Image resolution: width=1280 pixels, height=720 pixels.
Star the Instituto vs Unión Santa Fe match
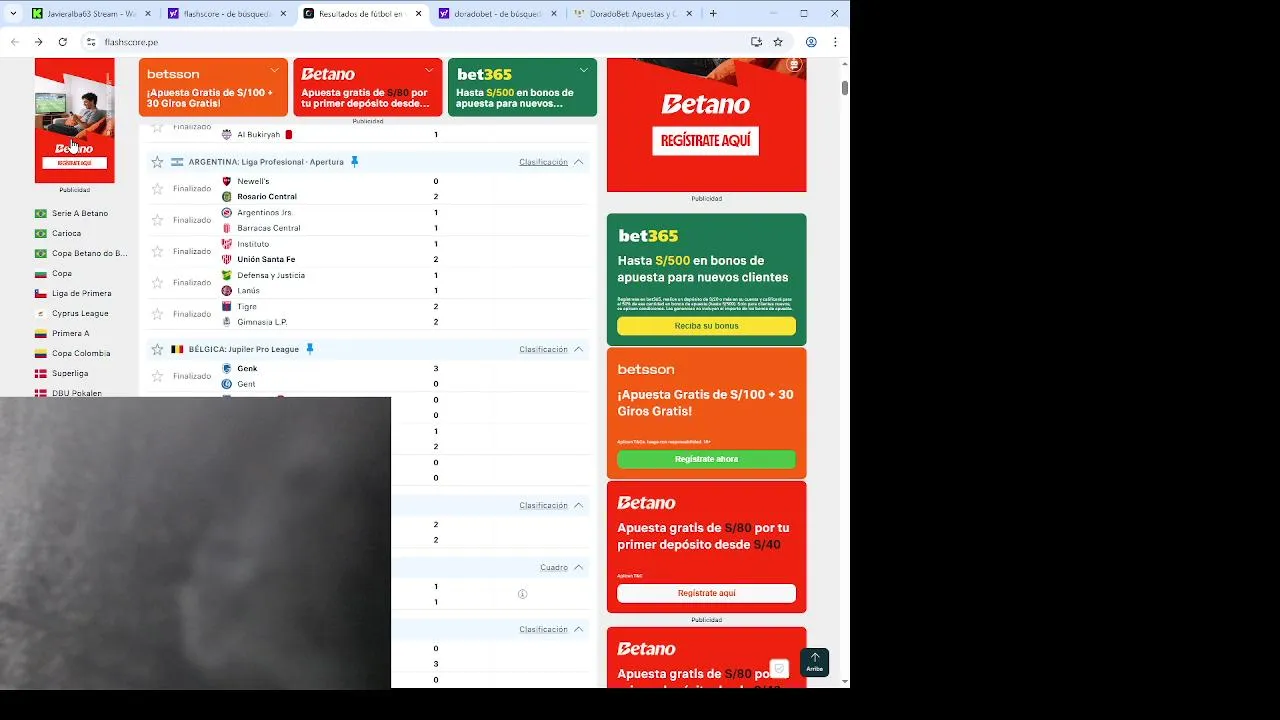click(157, 251)
